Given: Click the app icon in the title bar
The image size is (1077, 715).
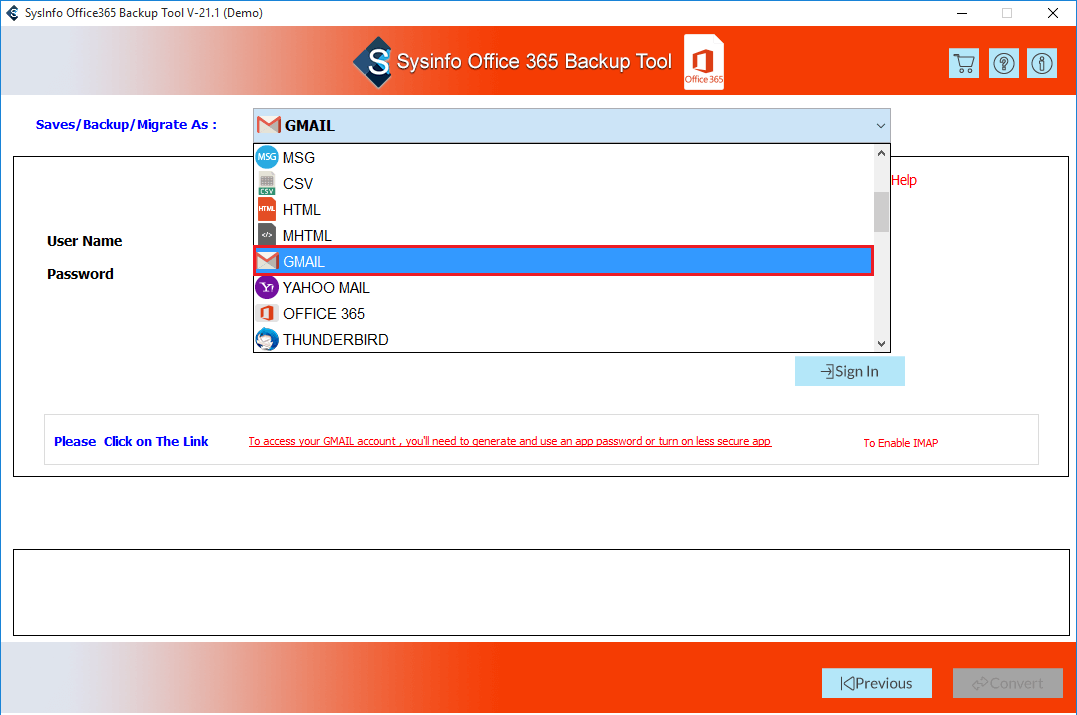Looking at the screenshot, I should (12, 13).
